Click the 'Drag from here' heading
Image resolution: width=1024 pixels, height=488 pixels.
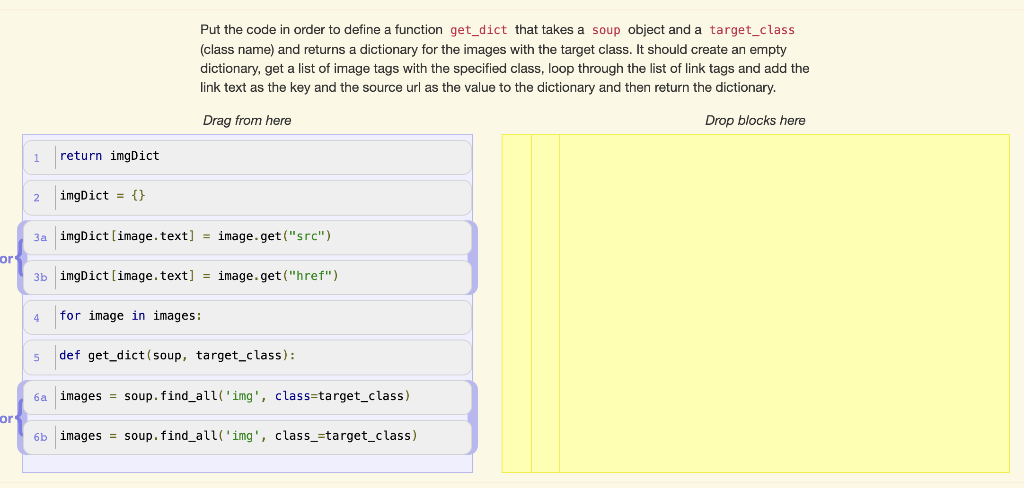point(247,120)
